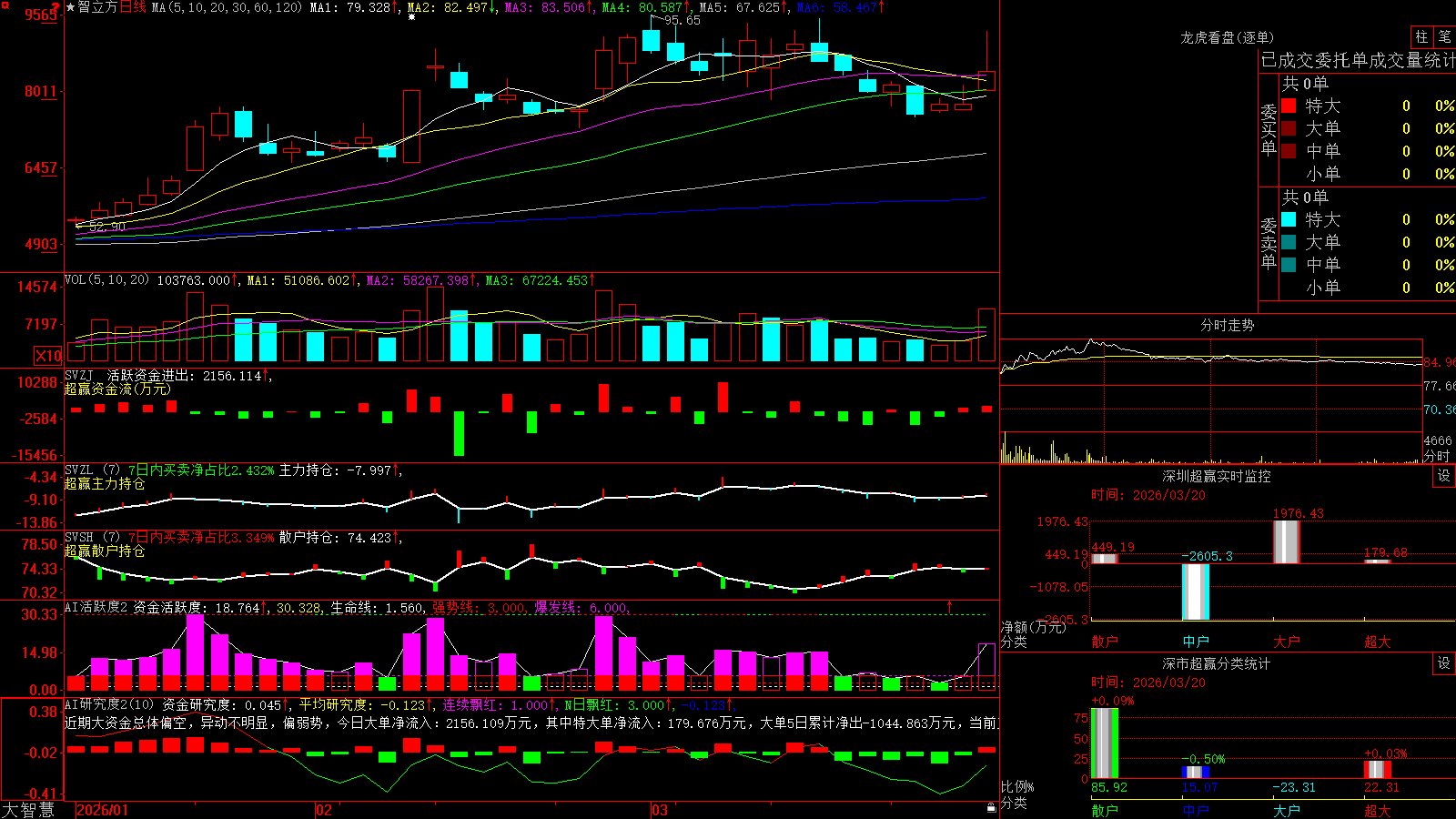
Task: Click AI研究度2(10) indicator title
Action: pos(109,704)
